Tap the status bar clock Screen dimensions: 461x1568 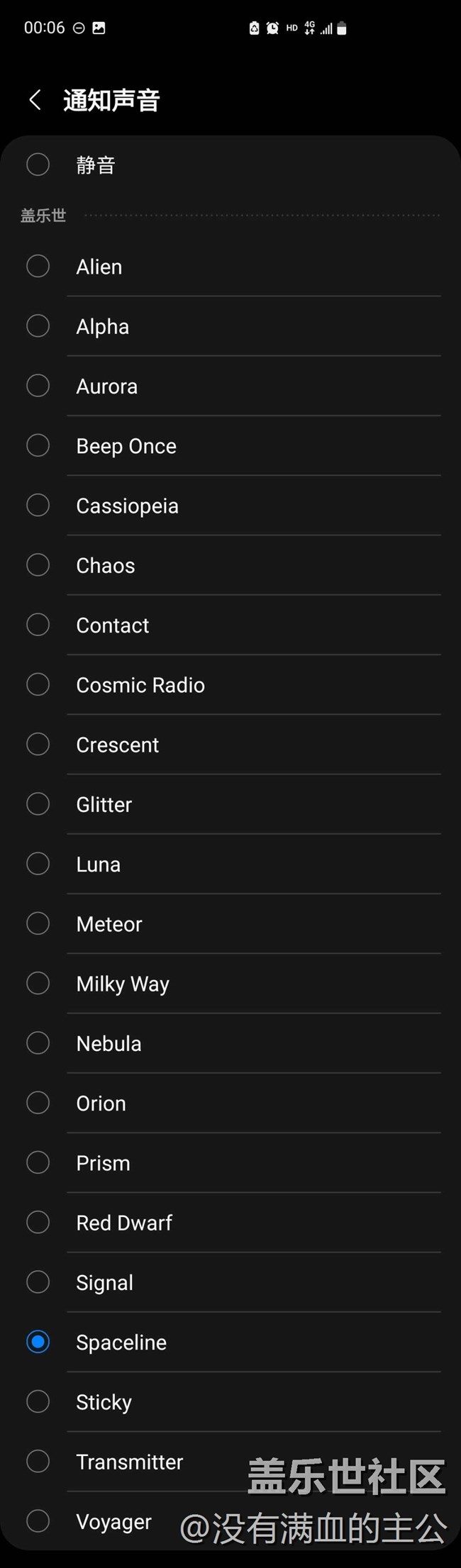(44, 28)
